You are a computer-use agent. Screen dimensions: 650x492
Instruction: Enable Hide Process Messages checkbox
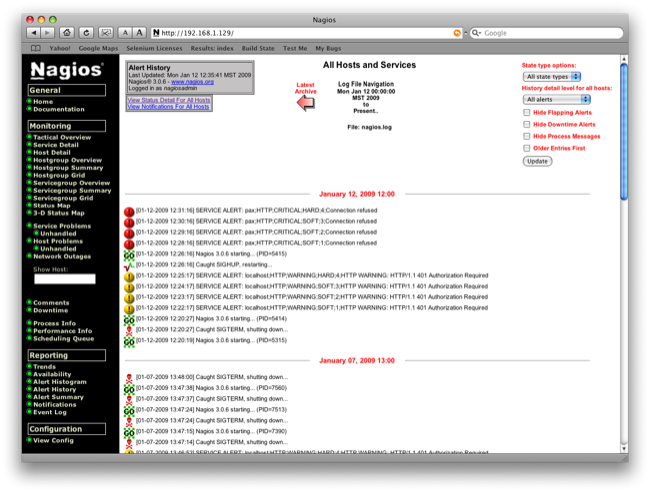(x=526, y=136)
